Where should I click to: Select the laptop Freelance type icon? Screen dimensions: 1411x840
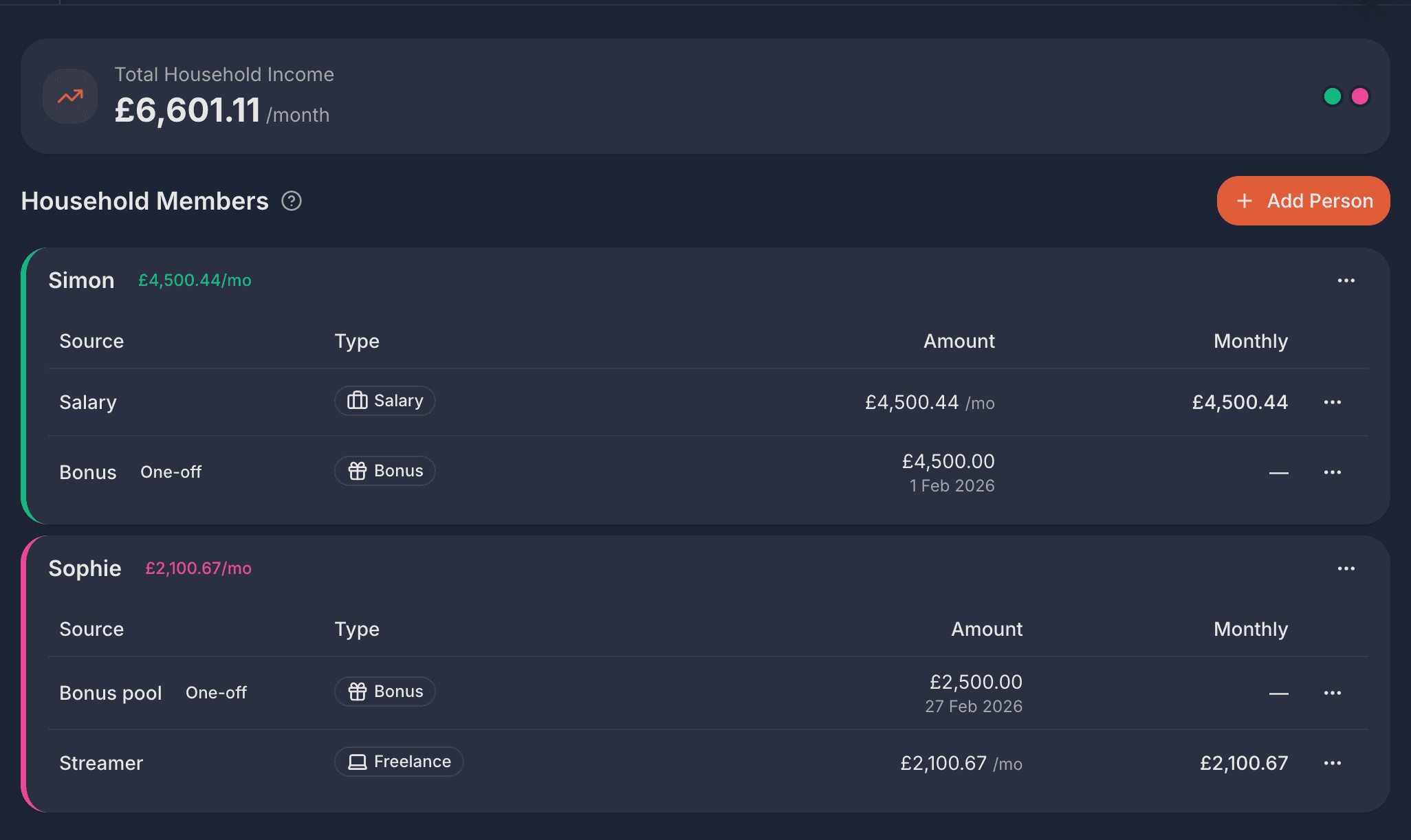coord(357,761)
